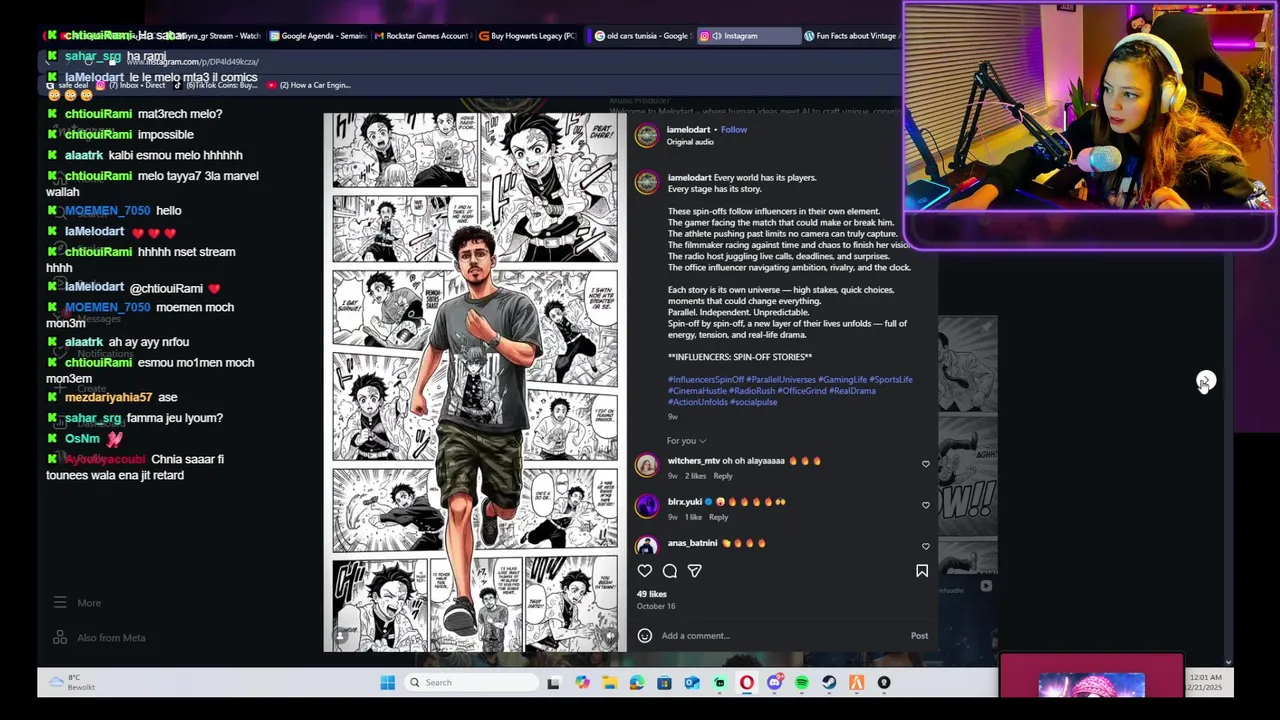Reply to the witchers_mtv comment
1280x720 pixels.
click(723, 476)
